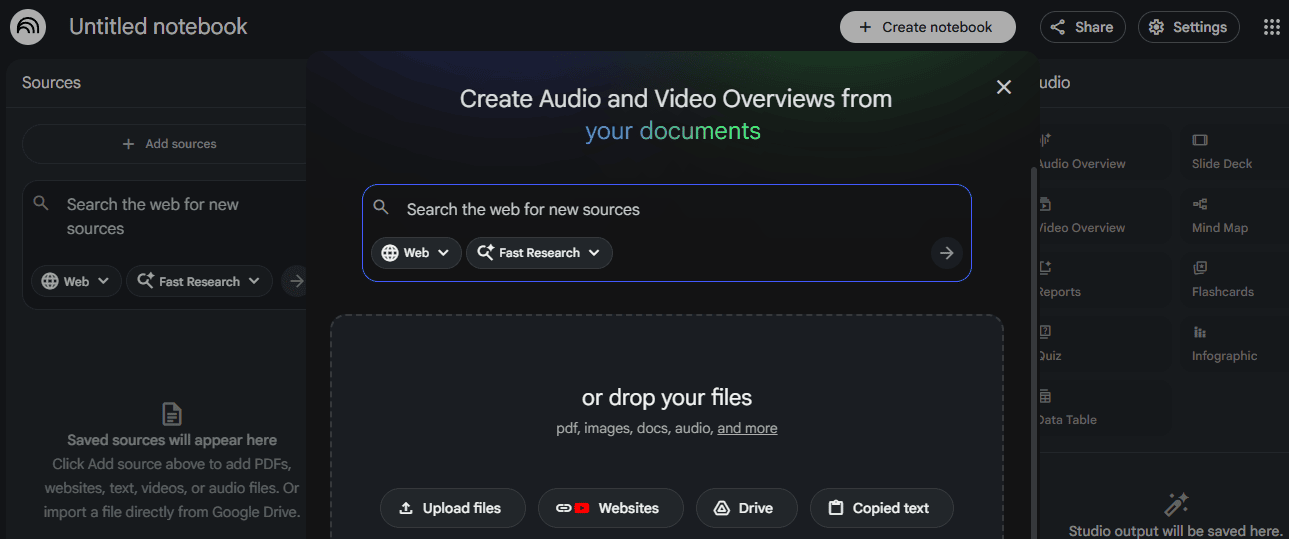The height and width of the screenshot is (539, 1289).
Task: Import a source from Drive
Action: coord(746,508)
